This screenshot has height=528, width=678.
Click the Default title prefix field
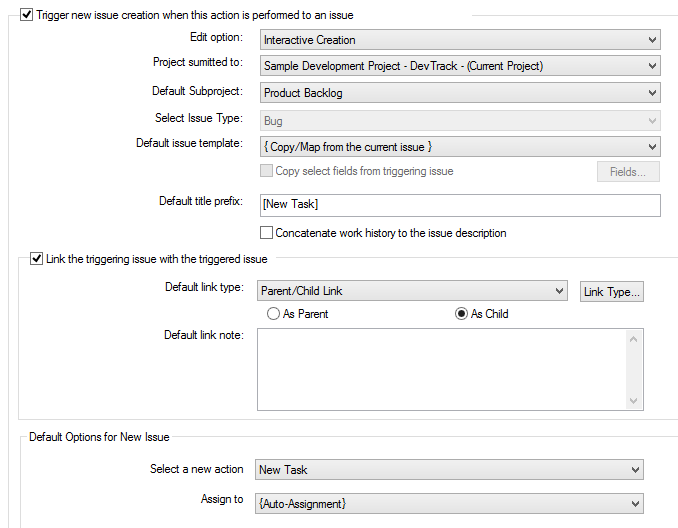460,205
